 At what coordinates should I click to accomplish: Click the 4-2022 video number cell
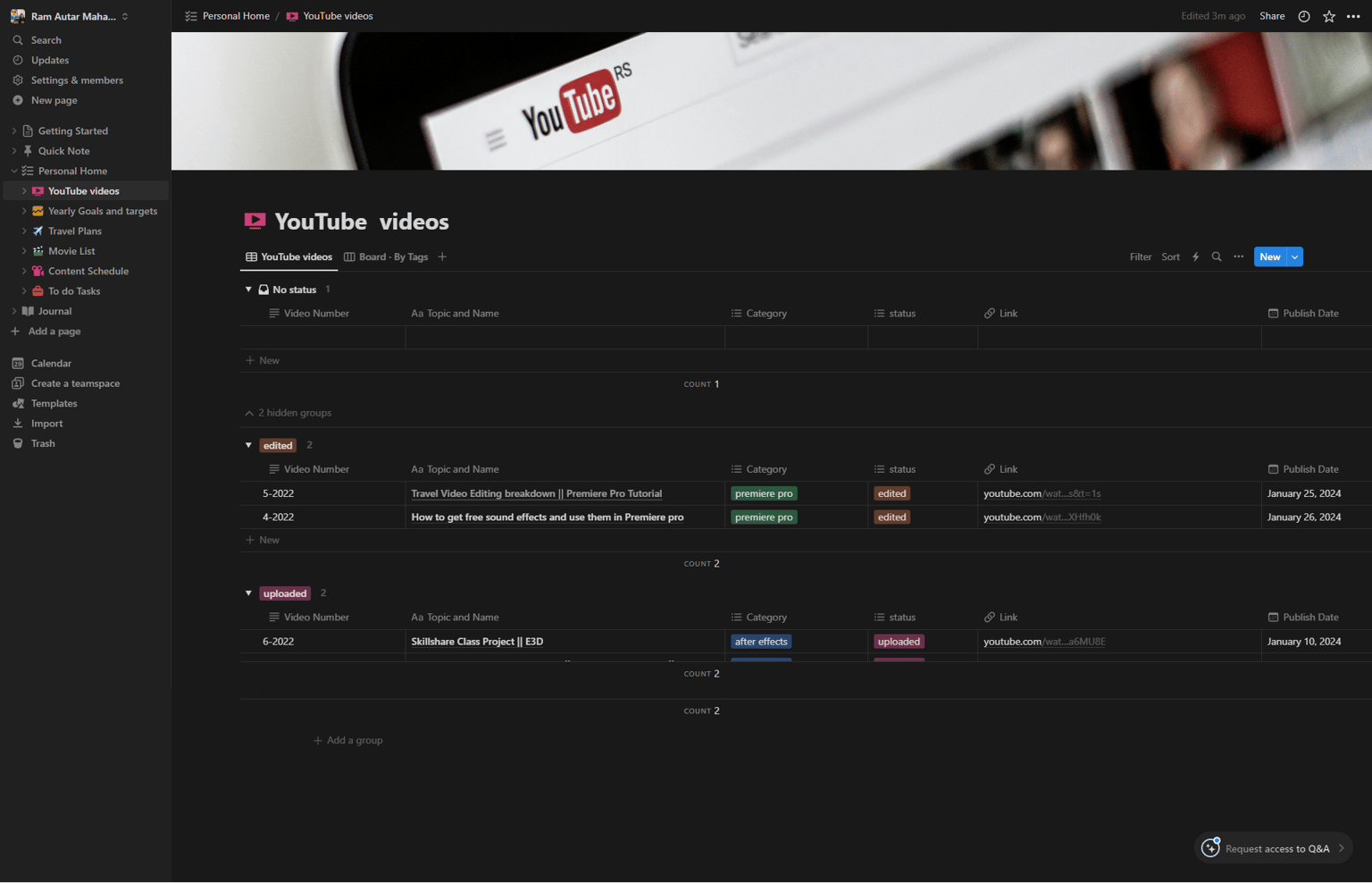322,517
